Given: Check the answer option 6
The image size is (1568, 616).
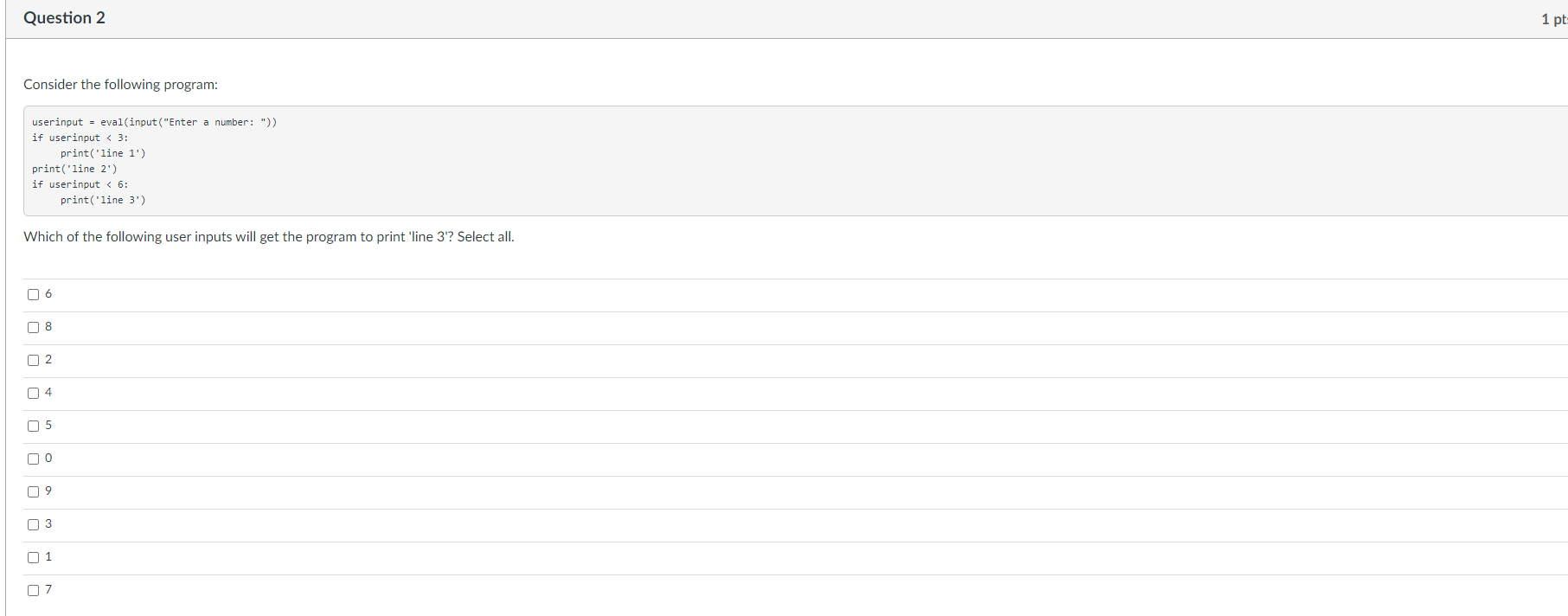Looking at the screenshot, I should click(33, 294).
